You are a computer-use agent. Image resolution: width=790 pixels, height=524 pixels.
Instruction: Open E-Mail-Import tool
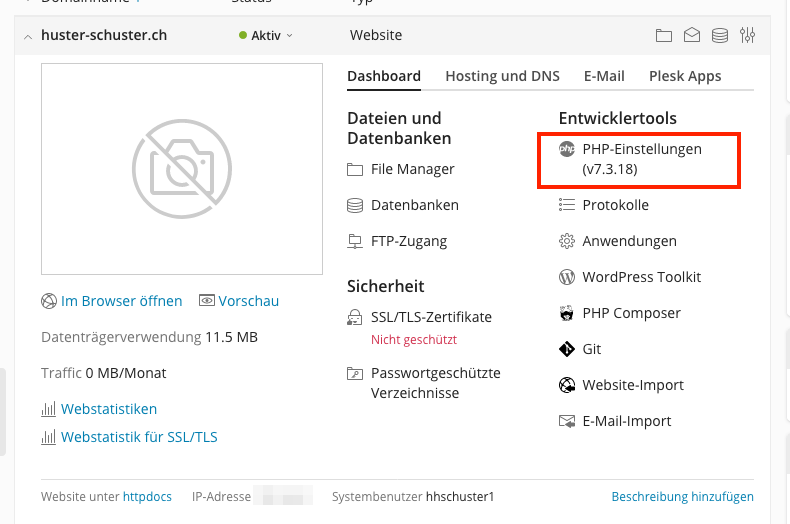627,421
